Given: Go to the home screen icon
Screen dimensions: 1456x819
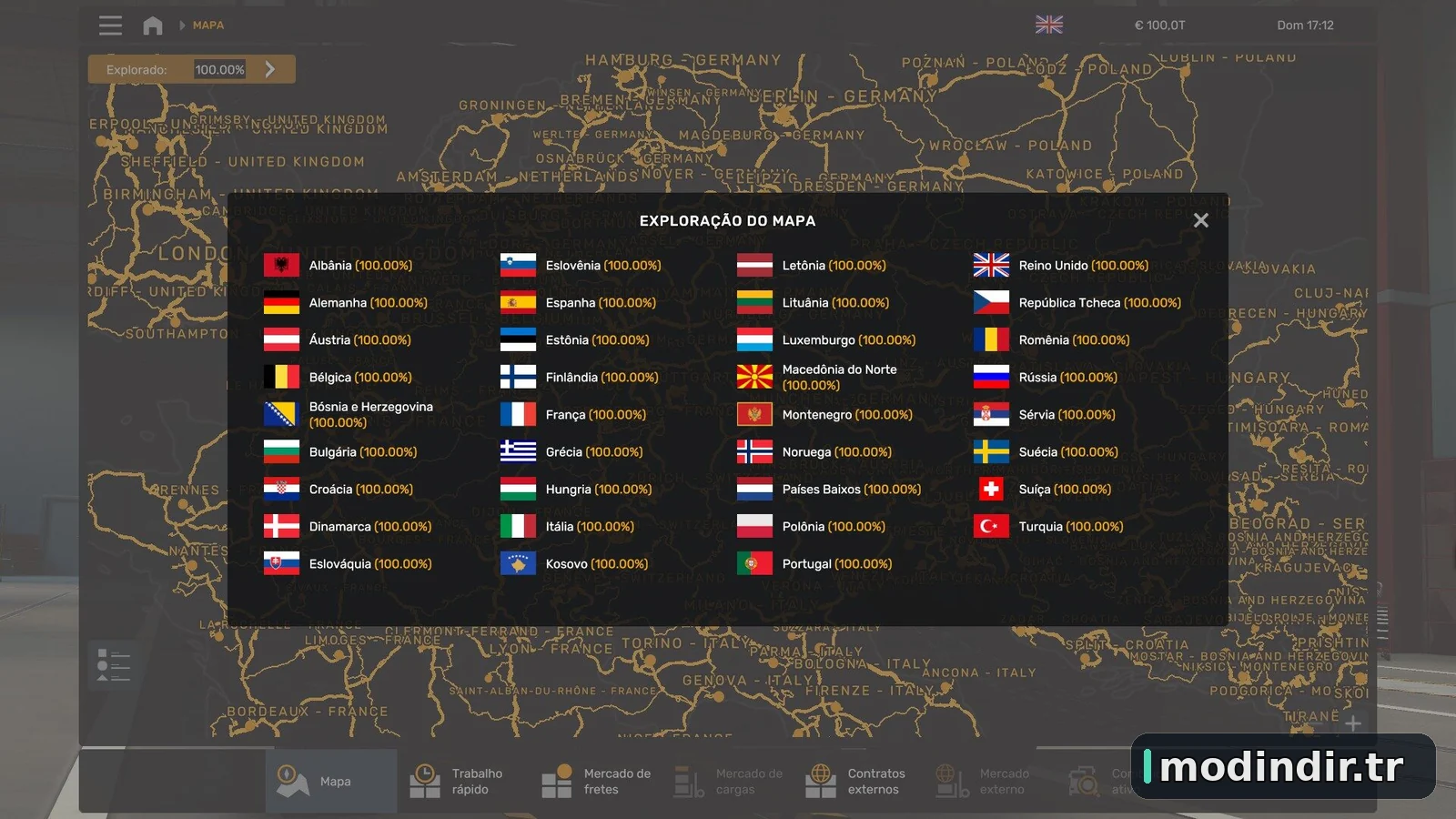Looking at the screenshot, I should [x=153, y=25].
